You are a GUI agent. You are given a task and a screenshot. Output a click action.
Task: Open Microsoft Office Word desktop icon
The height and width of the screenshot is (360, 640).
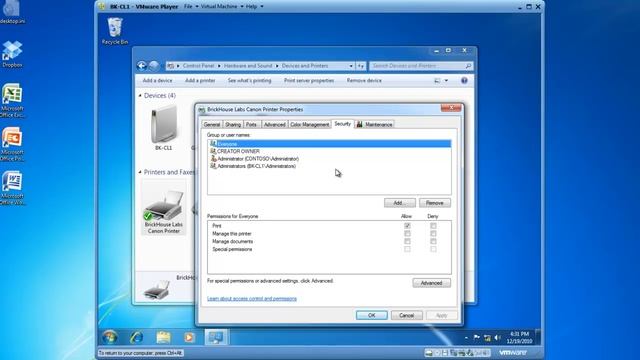coord(12,188)
